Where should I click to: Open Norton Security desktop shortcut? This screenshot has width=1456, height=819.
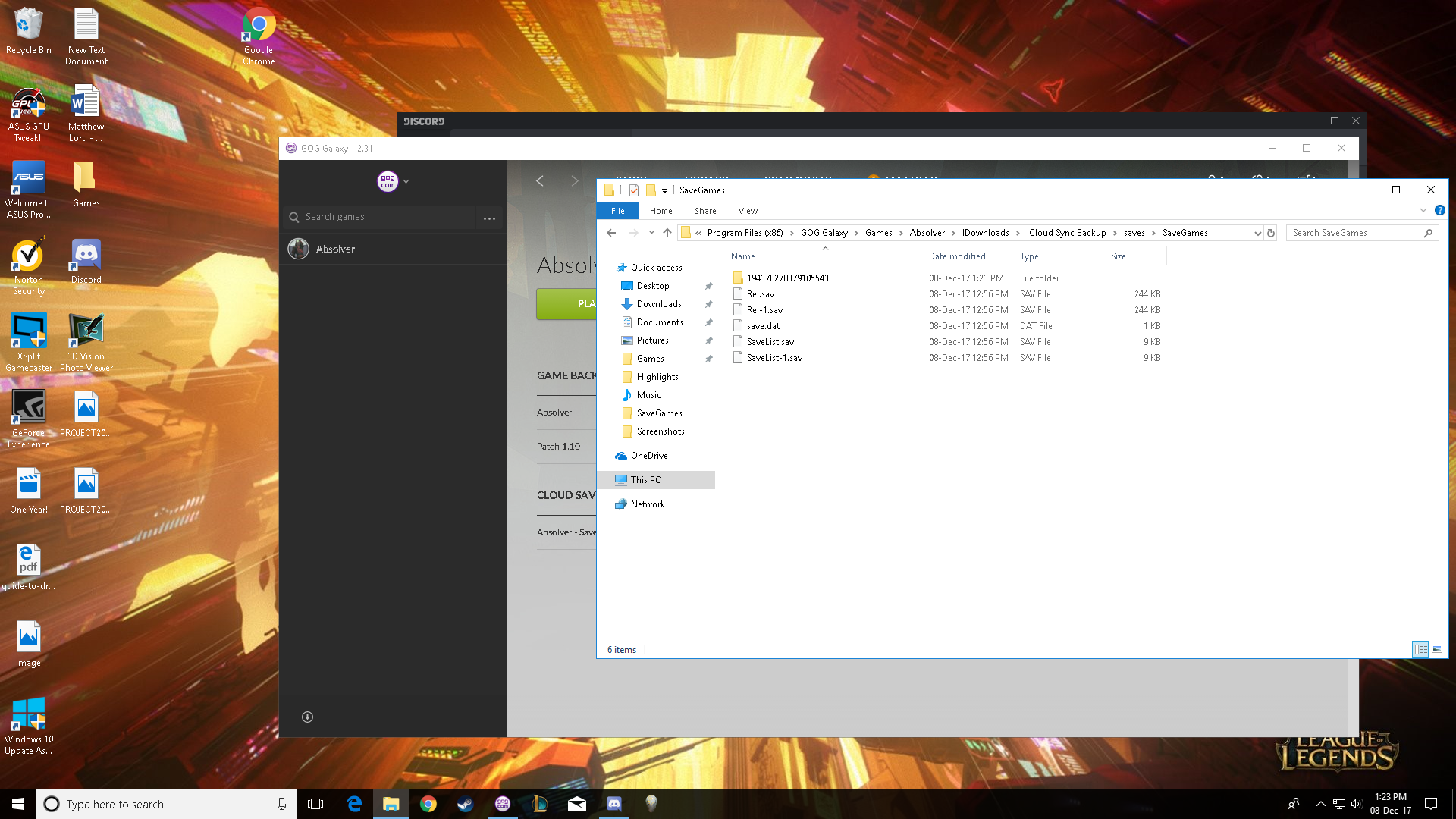click(x=28, y=265)
